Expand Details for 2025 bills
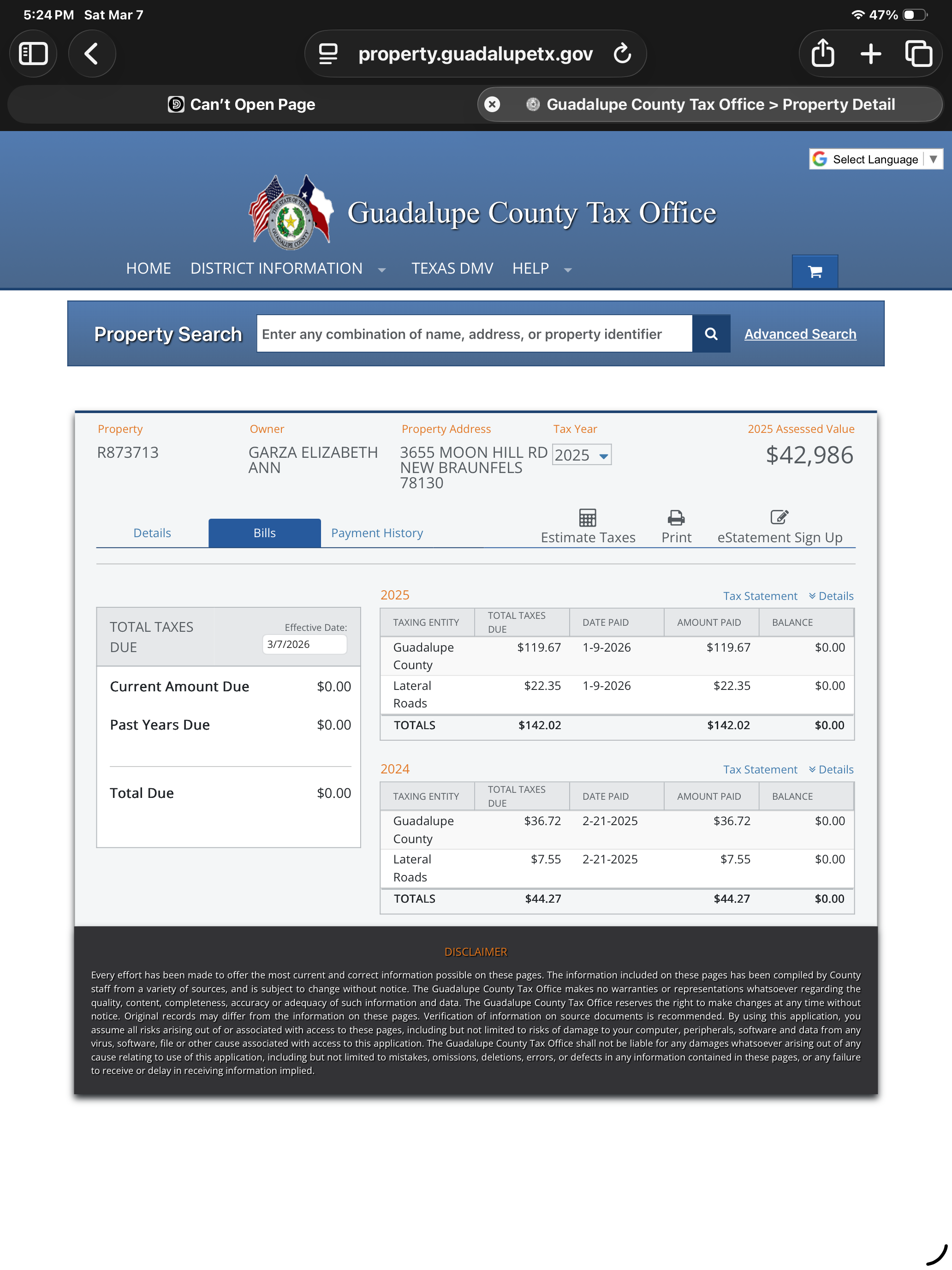Screen dimensions: 952x1270 click(831, 596)
